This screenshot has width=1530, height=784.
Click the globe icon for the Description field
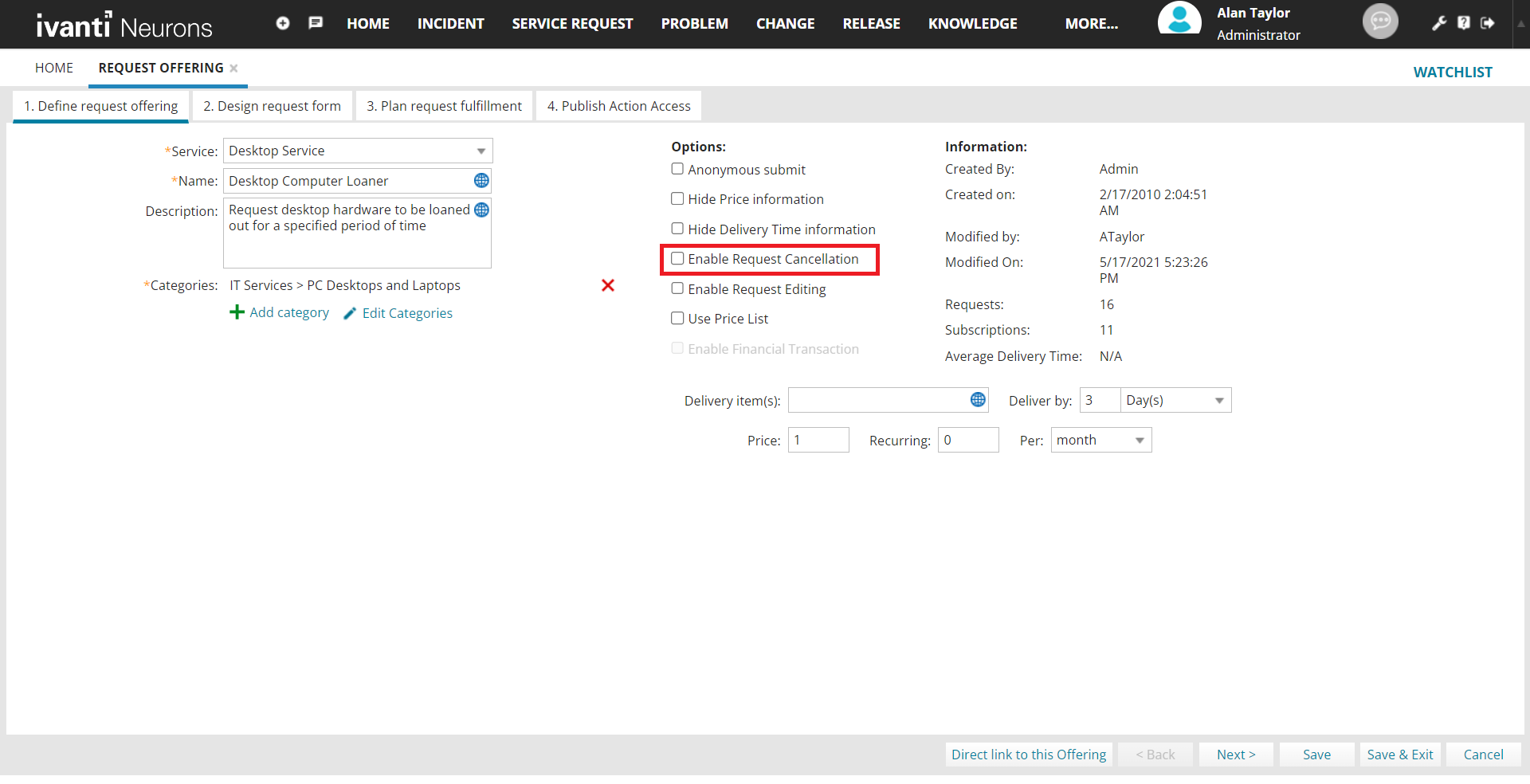(x=481, y=210)
